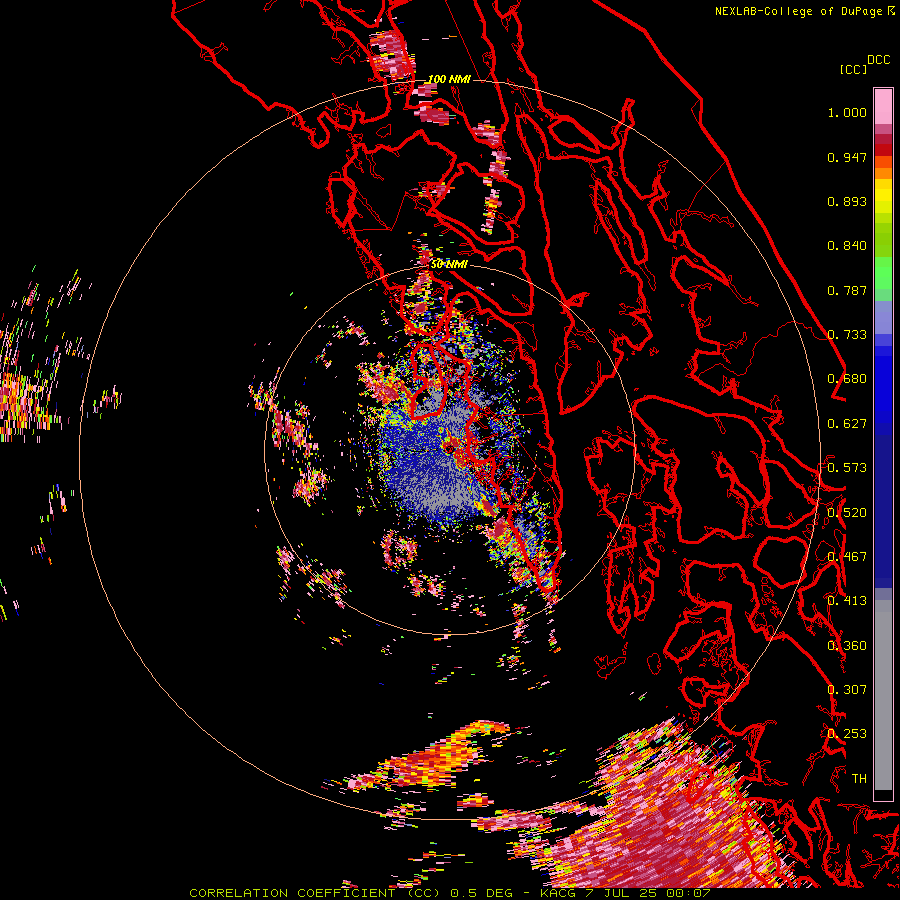Select the 0.947 scale value
This screenshot has width=900, height=900.
click(x=847, y=157)
